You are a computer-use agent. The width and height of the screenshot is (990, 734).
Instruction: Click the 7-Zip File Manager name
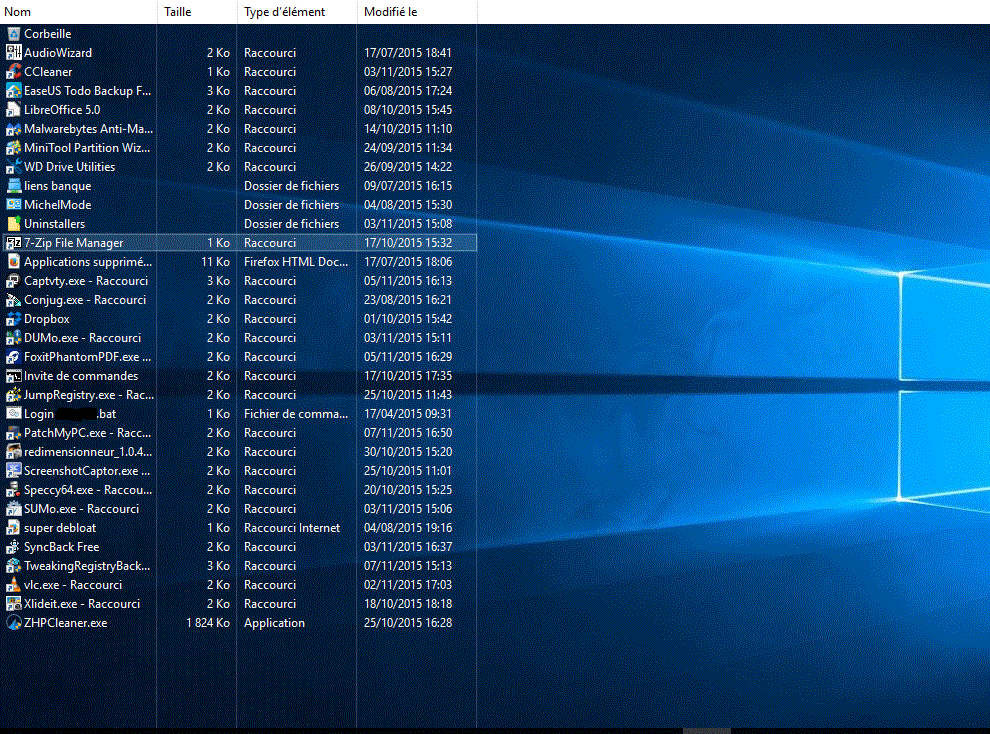click(x=74, y=243)
